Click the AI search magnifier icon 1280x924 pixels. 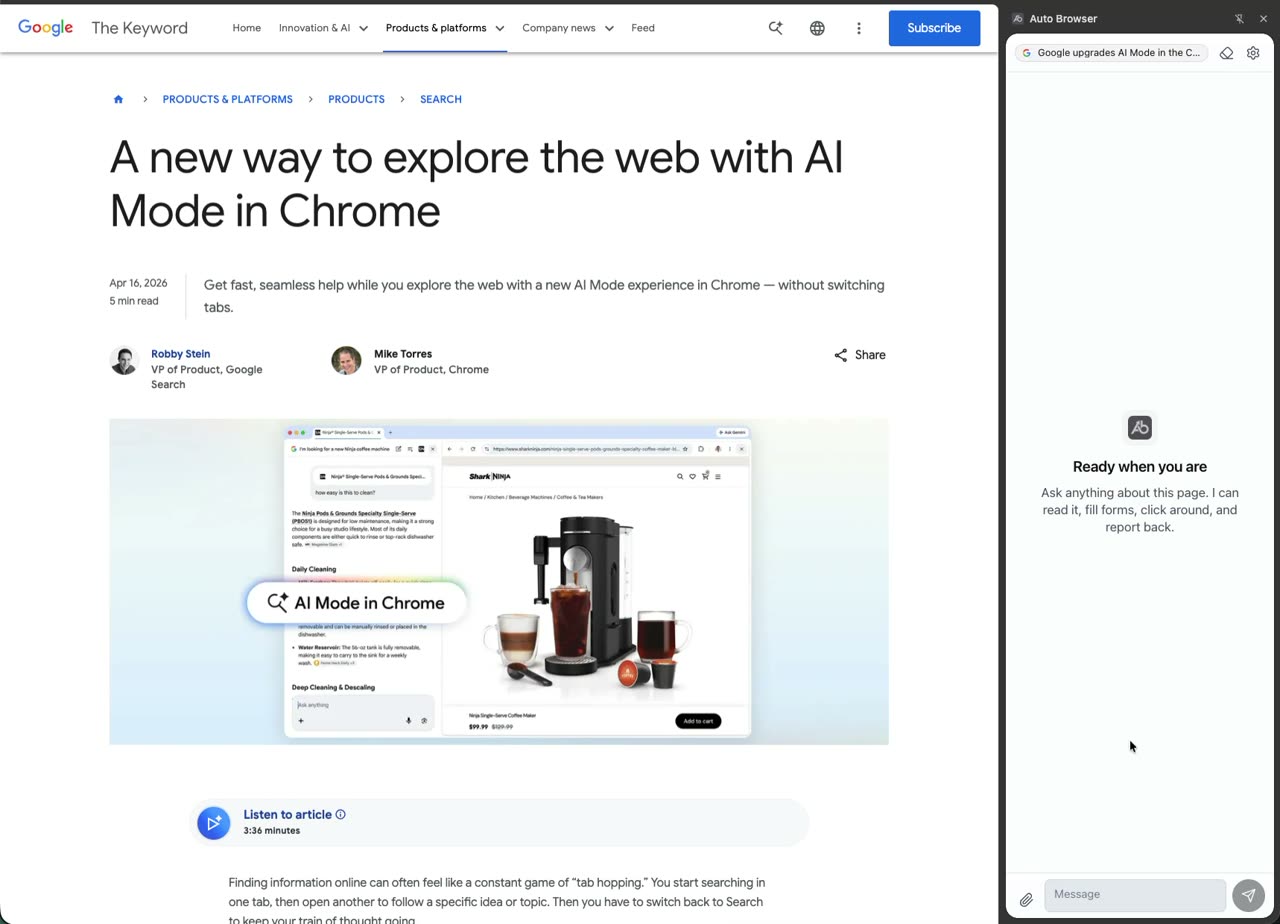[775, 28]
